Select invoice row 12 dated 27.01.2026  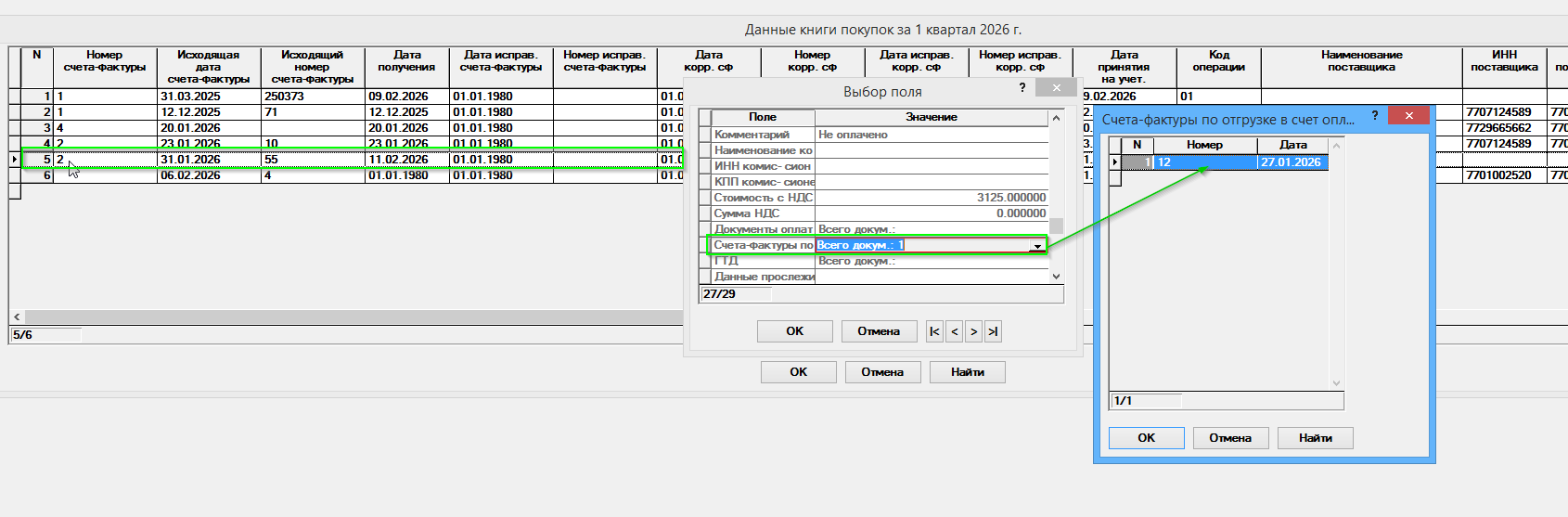1204,162
